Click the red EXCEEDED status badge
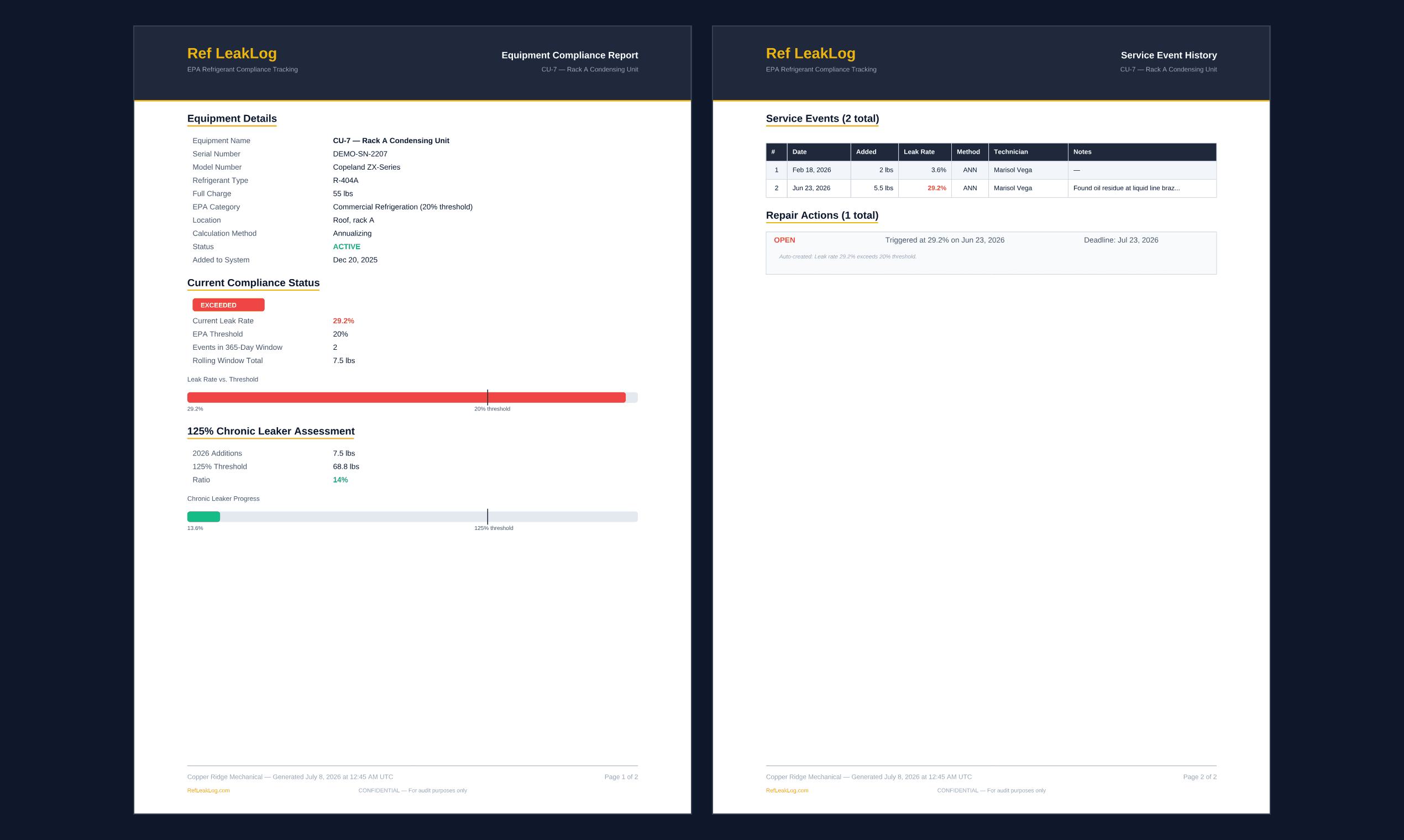The width and height of the screenshot is (1404, 840). 228,305
